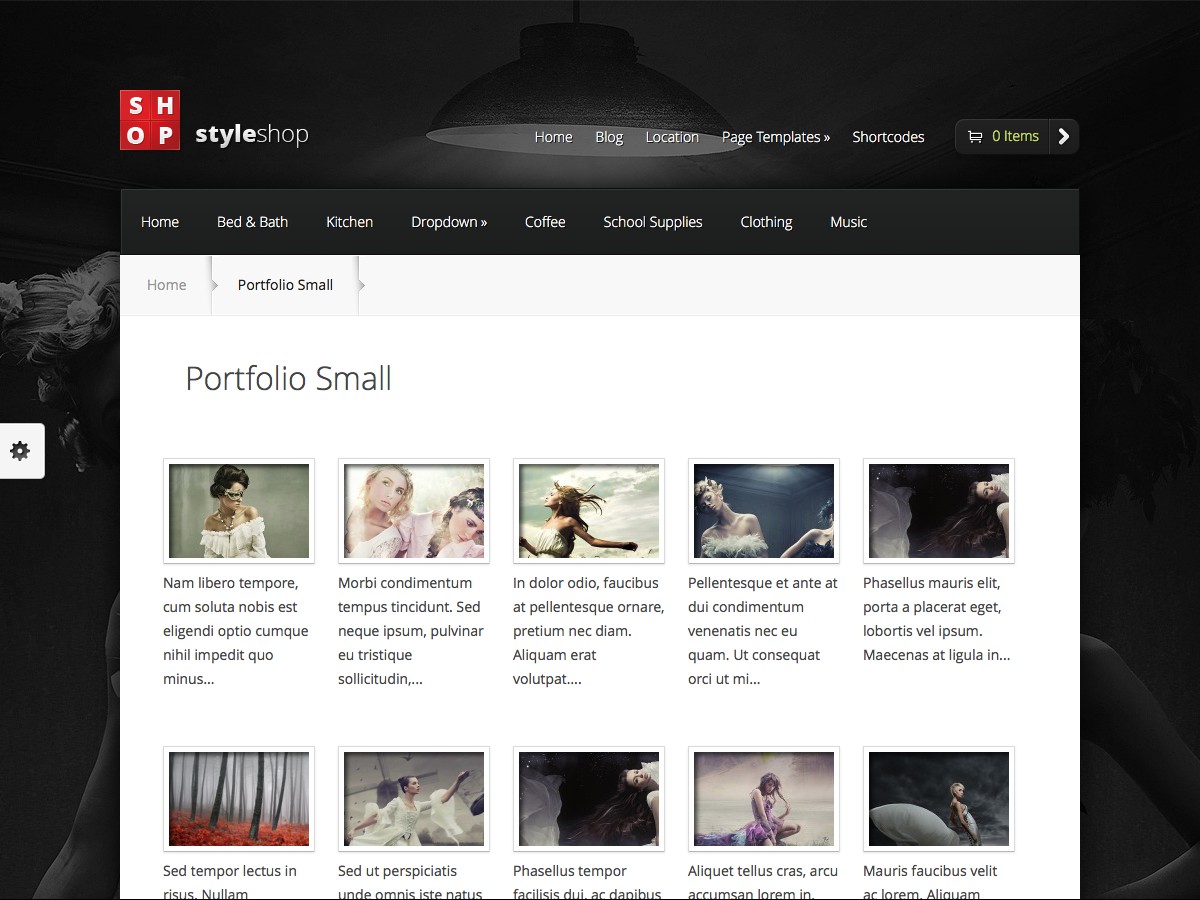The height and width of the screenshot is (900, 1200).
Task: Open the Location page
Action: point(672,137)
